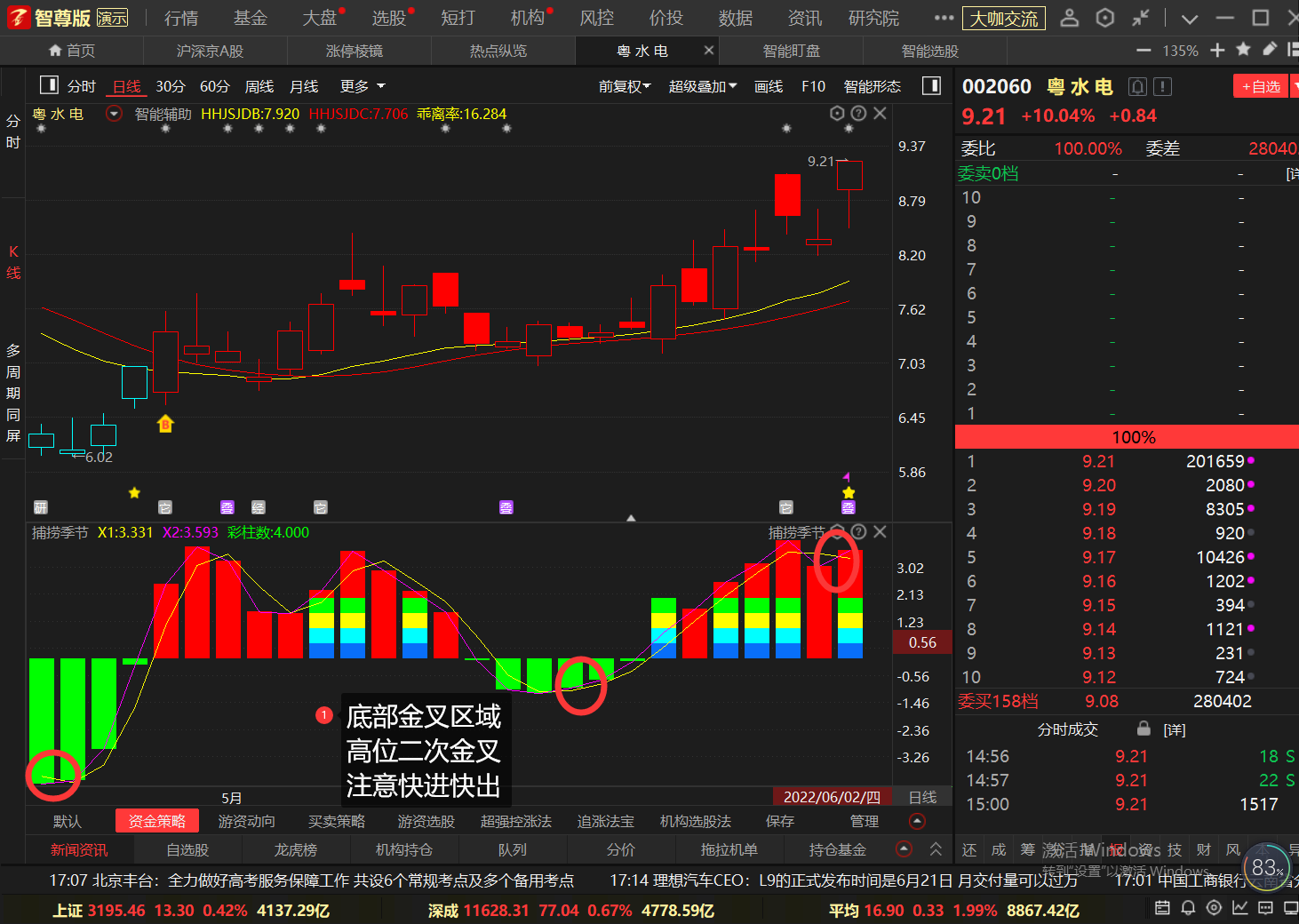Click the price alert bell beside 粤水电
This screenshot has width=1299, height=924.
point(1136,86)
